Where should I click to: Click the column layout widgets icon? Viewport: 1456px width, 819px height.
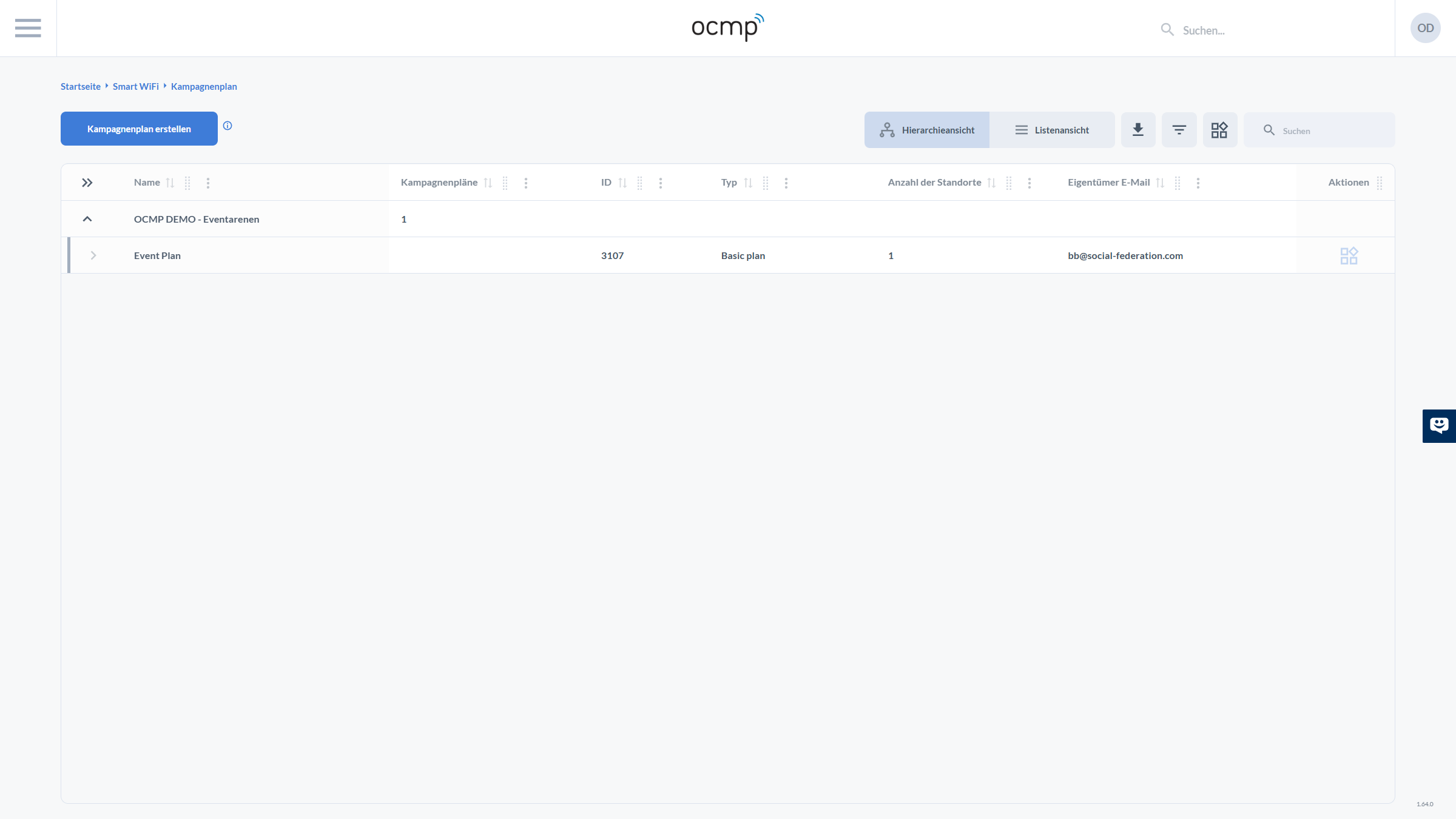pos(1219,130)
